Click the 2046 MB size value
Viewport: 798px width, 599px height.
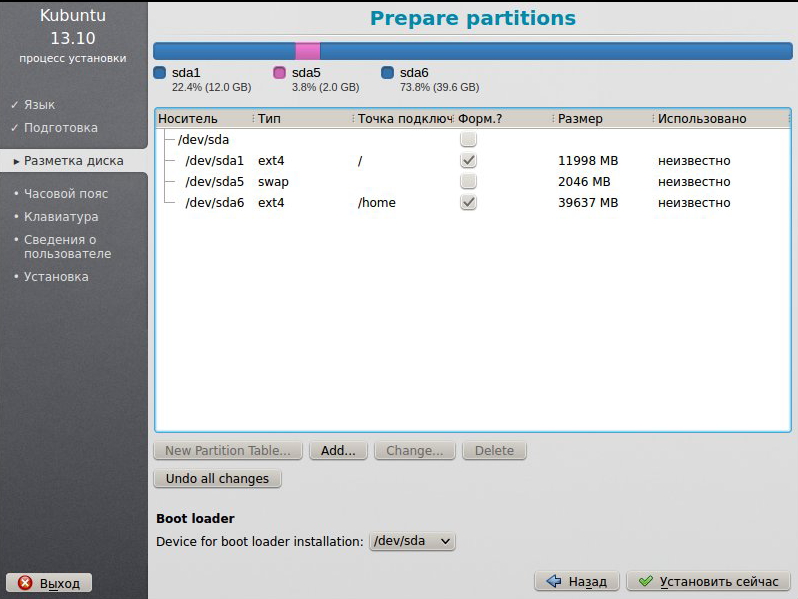[584, 181]
